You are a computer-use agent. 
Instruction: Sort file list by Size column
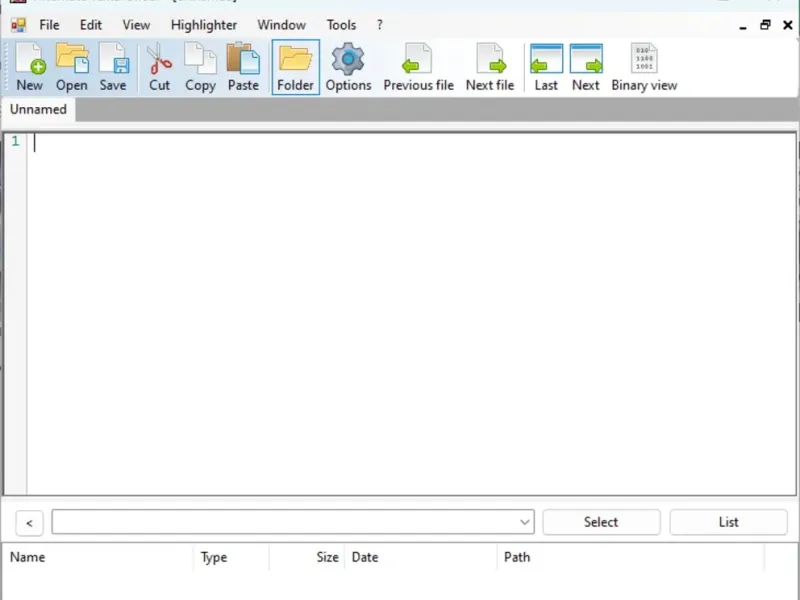[307, 557]
